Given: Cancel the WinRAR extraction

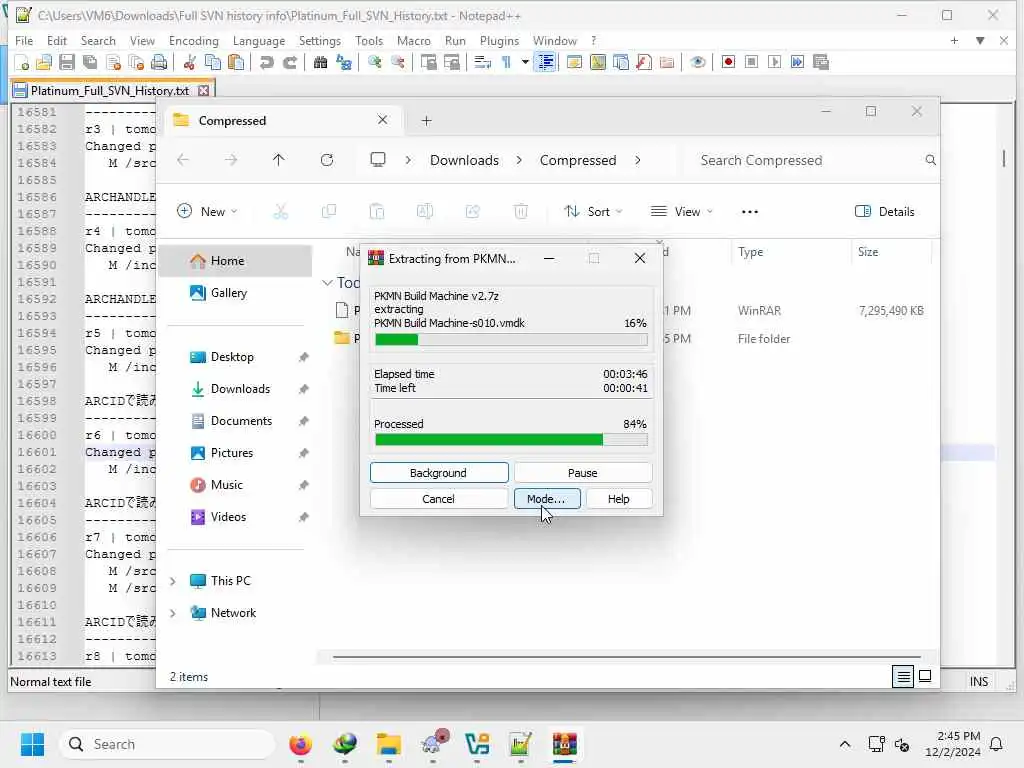Looking at the screenshot, I should tap(438, 499).
